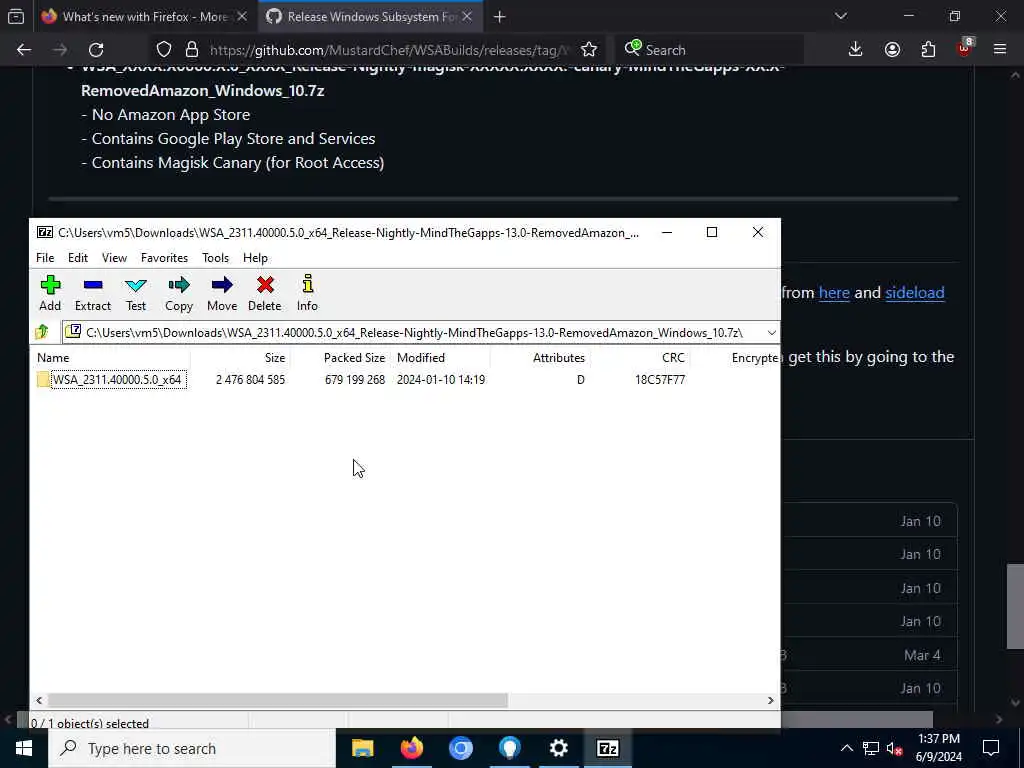Click the 2024-01-10 14:19 modified date
This screenshot has width=1024, height=768.
tap(441, 379)
